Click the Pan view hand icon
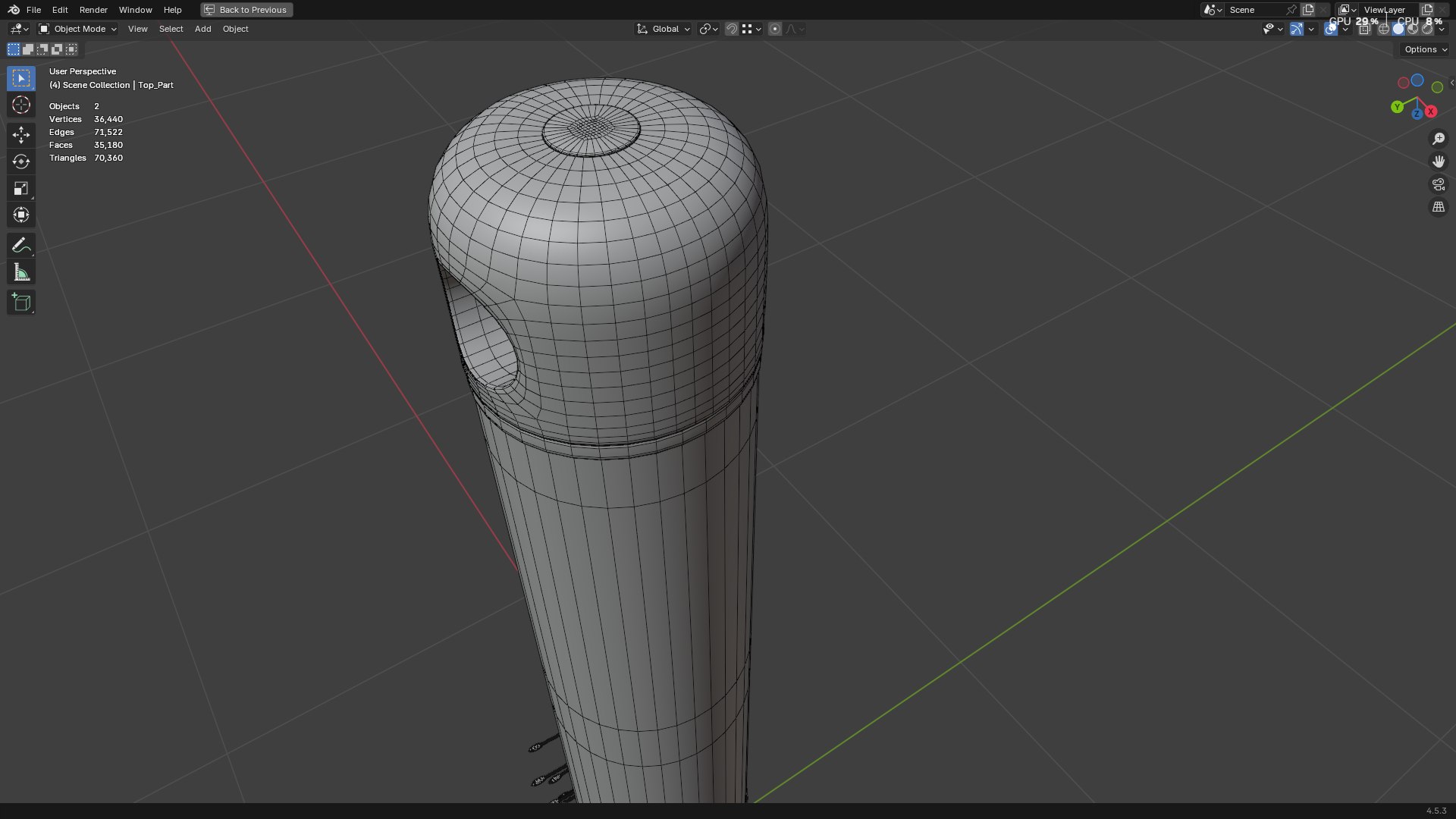The image size is (1456, 819). [1439, 162]
